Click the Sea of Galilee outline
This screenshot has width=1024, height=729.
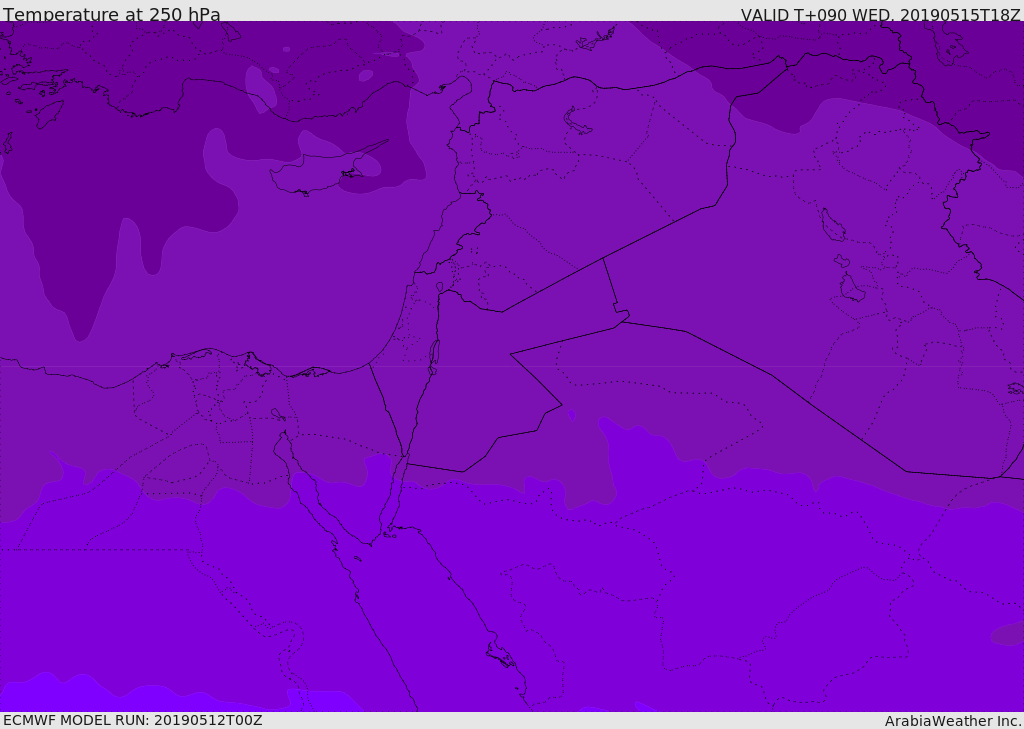pyautogui.click(x=440, y=287)
